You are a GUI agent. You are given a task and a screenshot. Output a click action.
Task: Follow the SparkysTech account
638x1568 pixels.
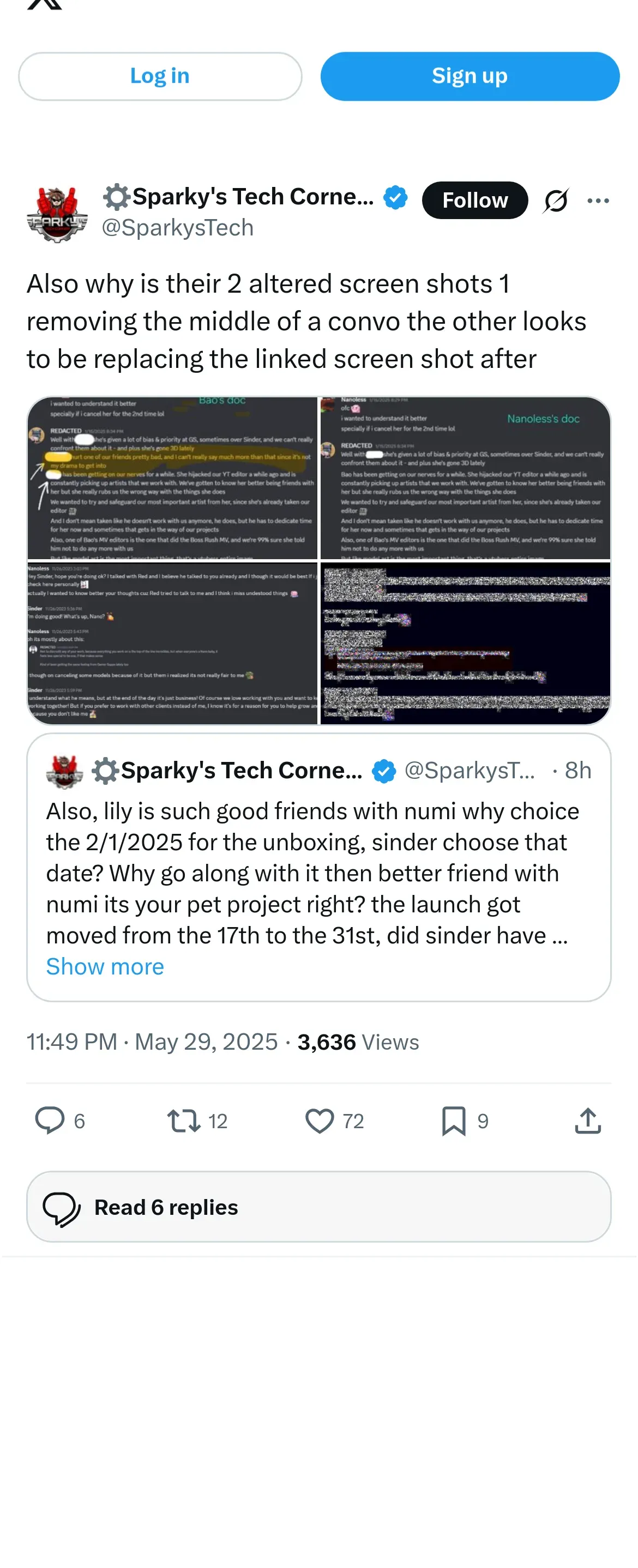474,200
